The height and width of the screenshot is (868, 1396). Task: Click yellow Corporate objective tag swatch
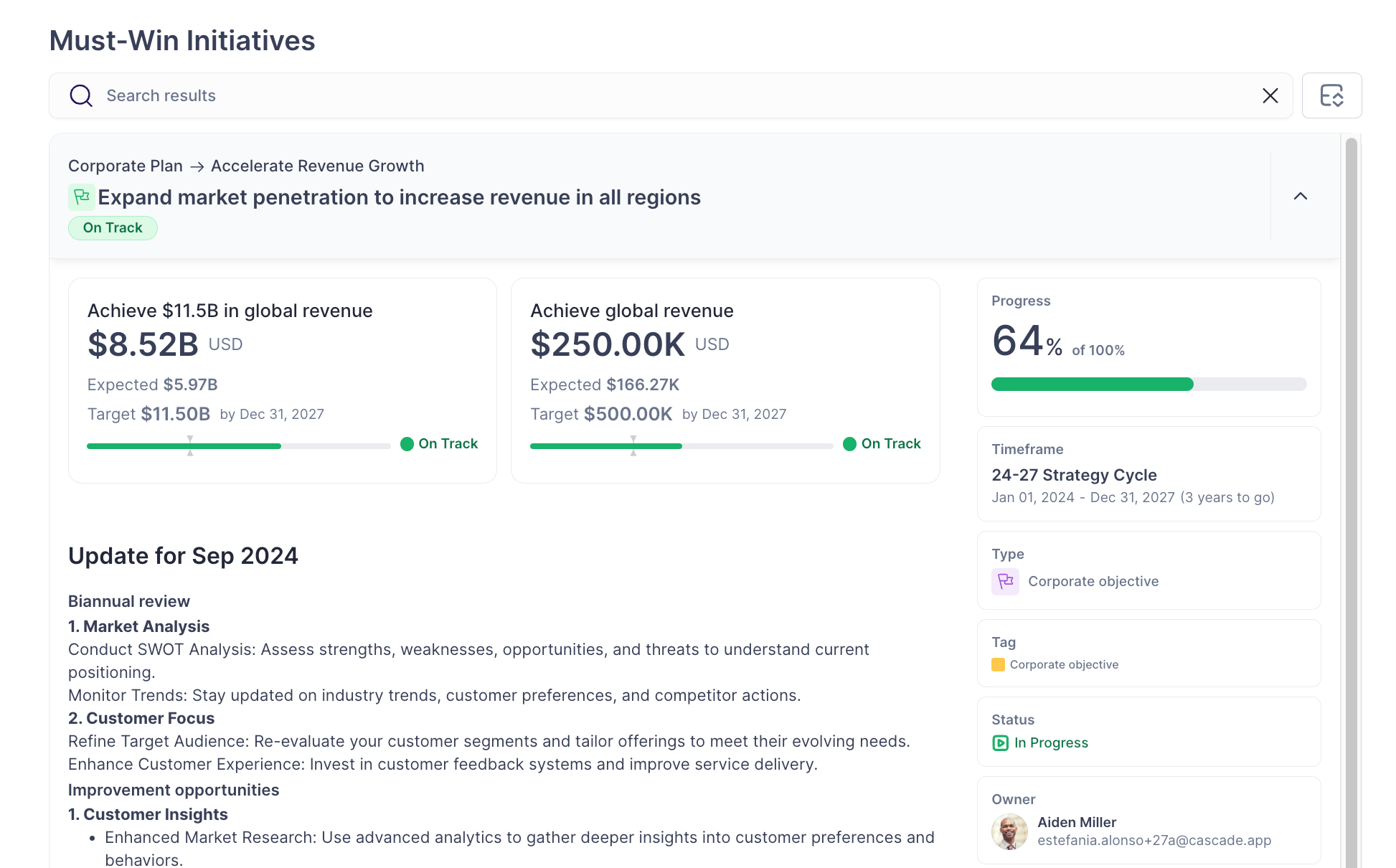(998, 664)
